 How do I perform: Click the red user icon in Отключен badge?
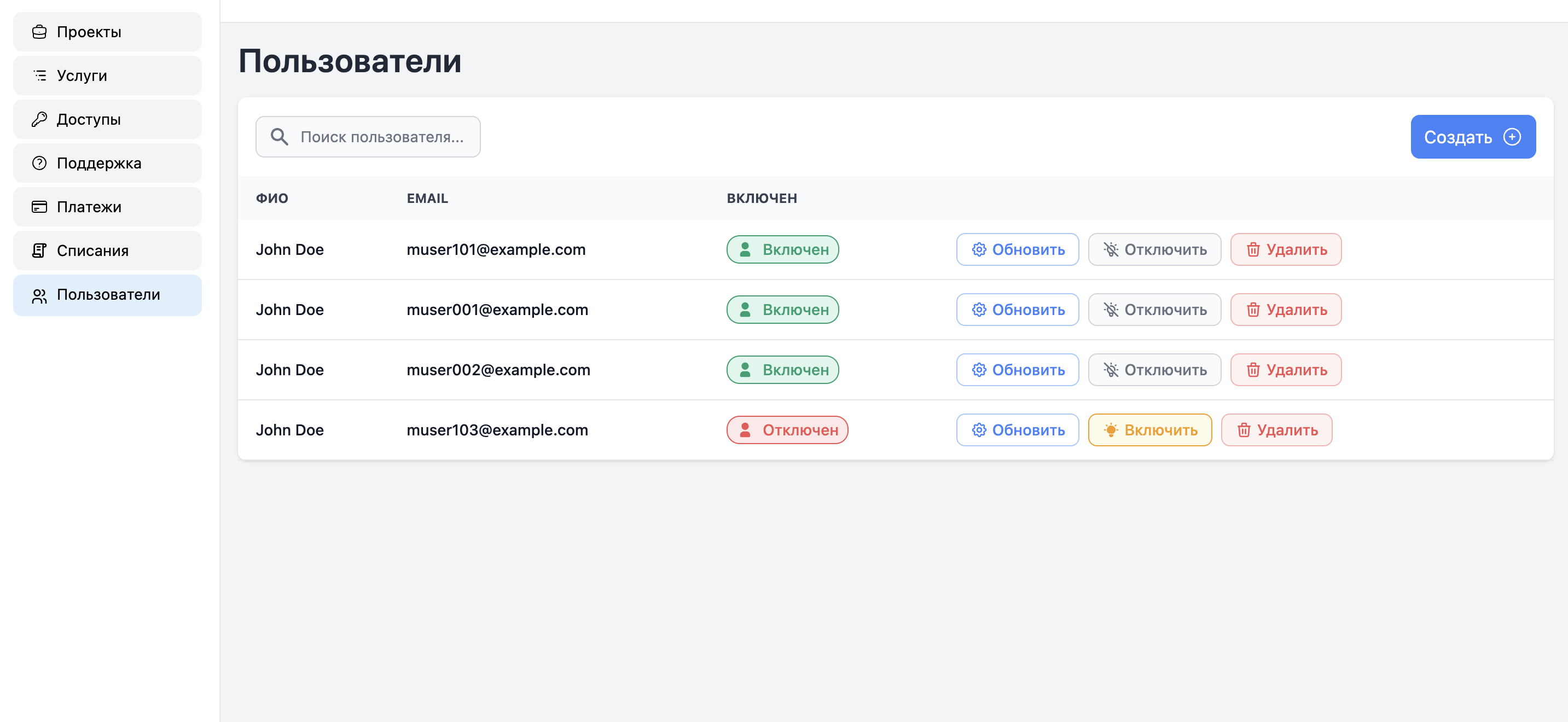coord(745,430)
